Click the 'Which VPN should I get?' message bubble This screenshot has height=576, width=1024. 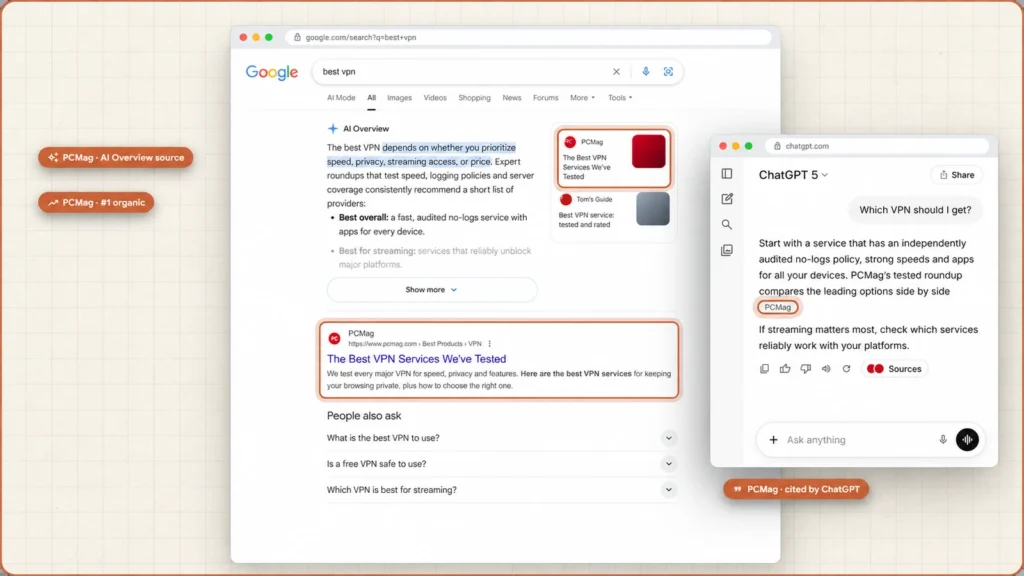pyautogui.click(x=915, y=210)
